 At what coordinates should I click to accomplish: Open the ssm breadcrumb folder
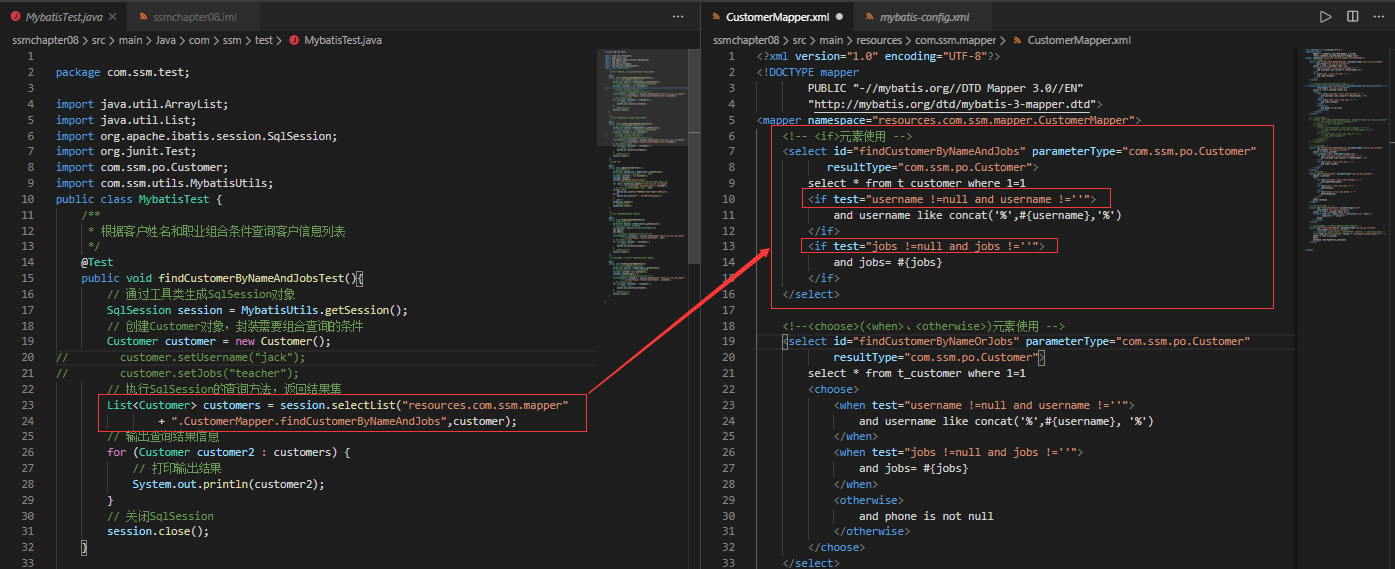[231, 40]
